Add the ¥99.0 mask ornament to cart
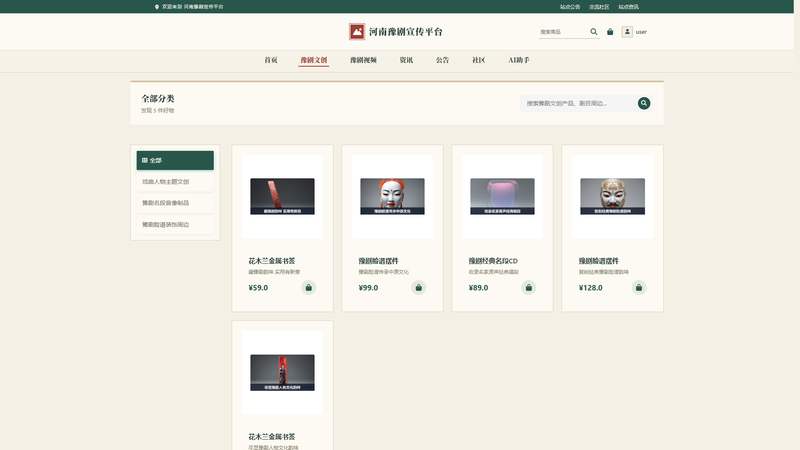800x450 pixels. tap(418, 288)
